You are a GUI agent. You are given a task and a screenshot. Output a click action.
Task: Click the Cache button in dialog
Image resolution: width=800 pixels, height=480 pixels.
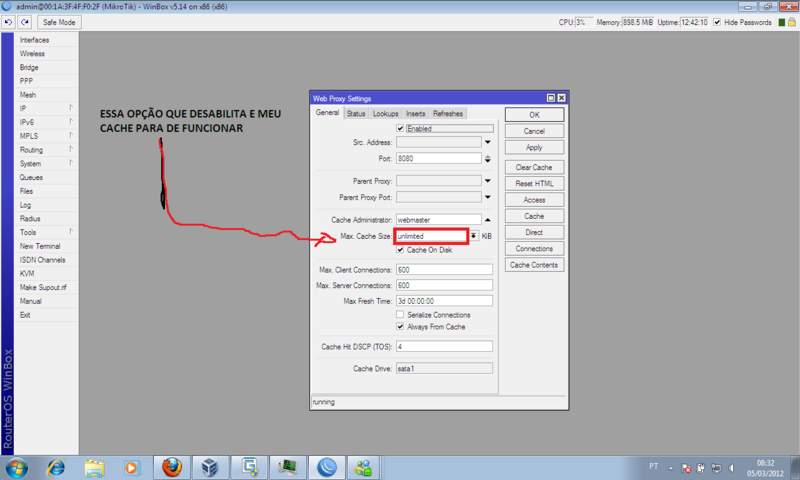[534, 216]
